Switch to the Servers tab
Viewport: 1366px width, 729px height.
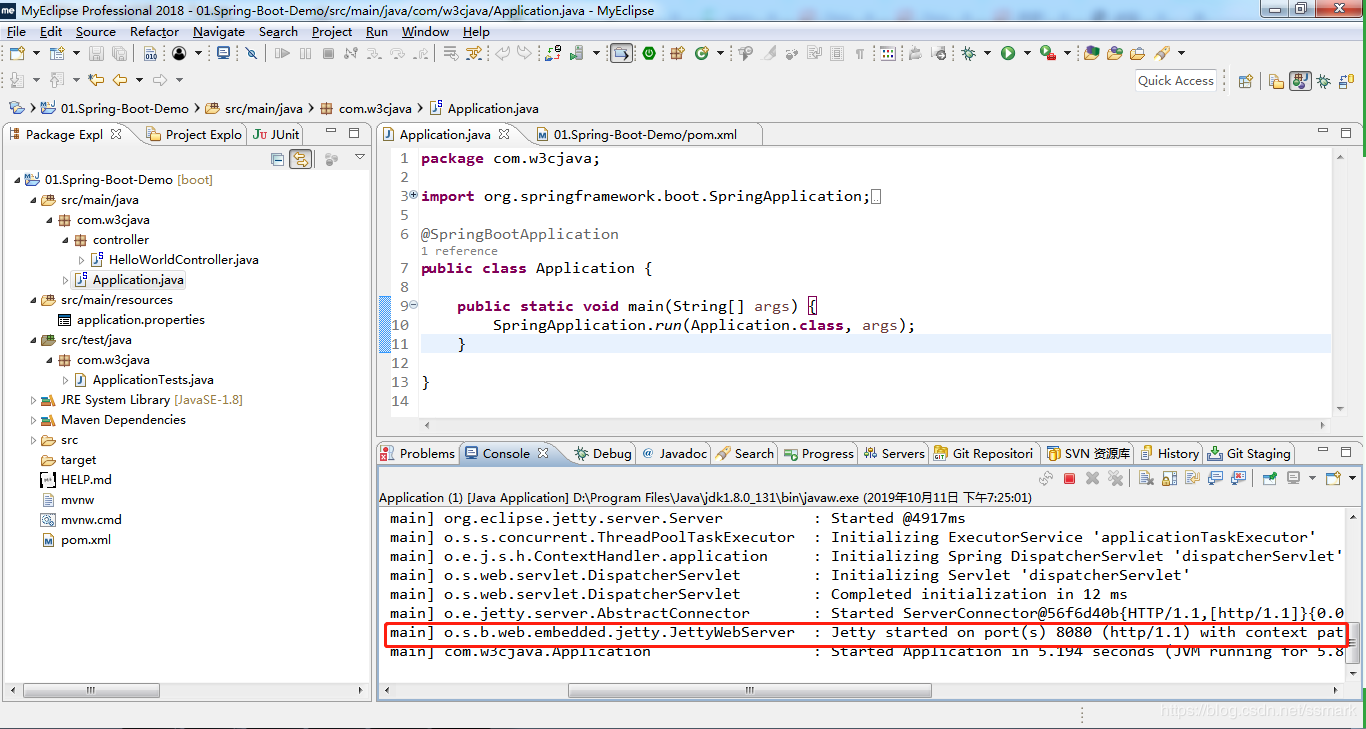[x=894, y=453]
